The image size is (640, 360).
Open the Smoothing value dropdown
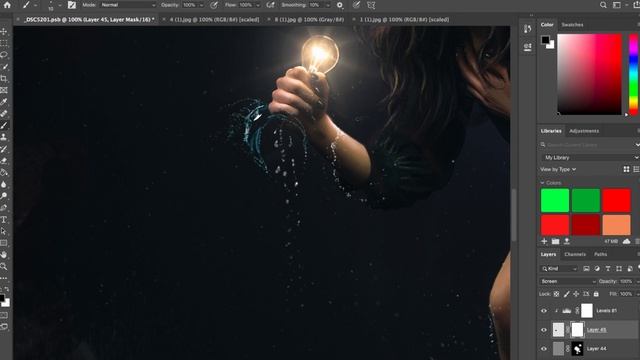click(327, 5)
